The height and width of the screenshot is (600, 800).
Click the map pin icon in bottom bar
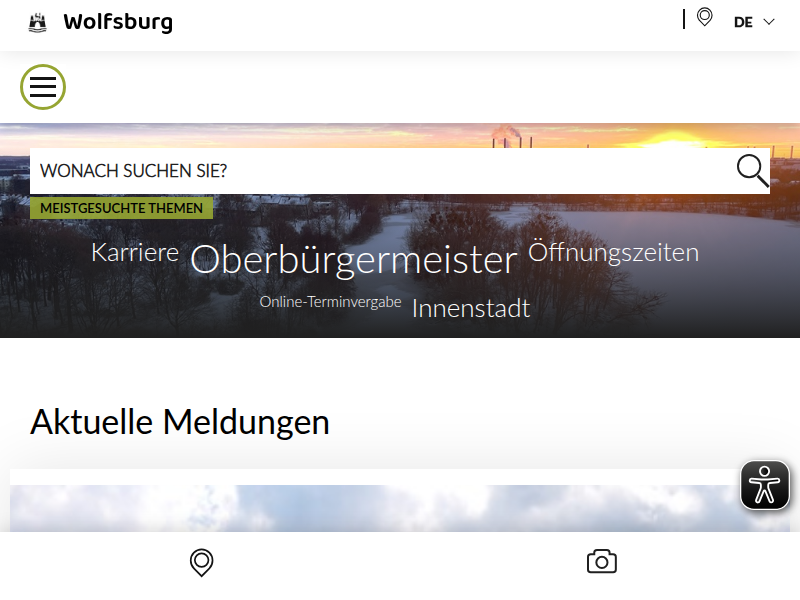point(202,562)
